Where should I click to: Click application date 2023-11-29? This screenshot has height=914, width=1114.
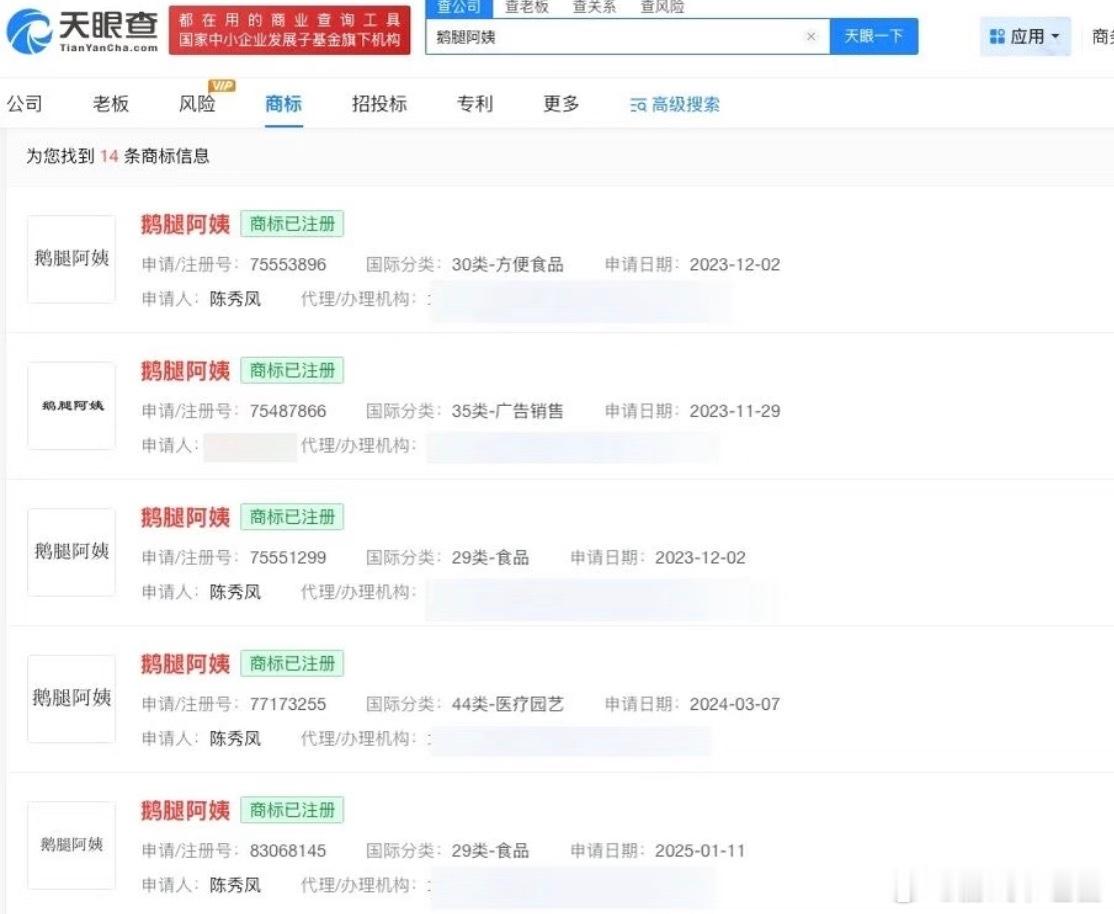[x=735, y=411]
